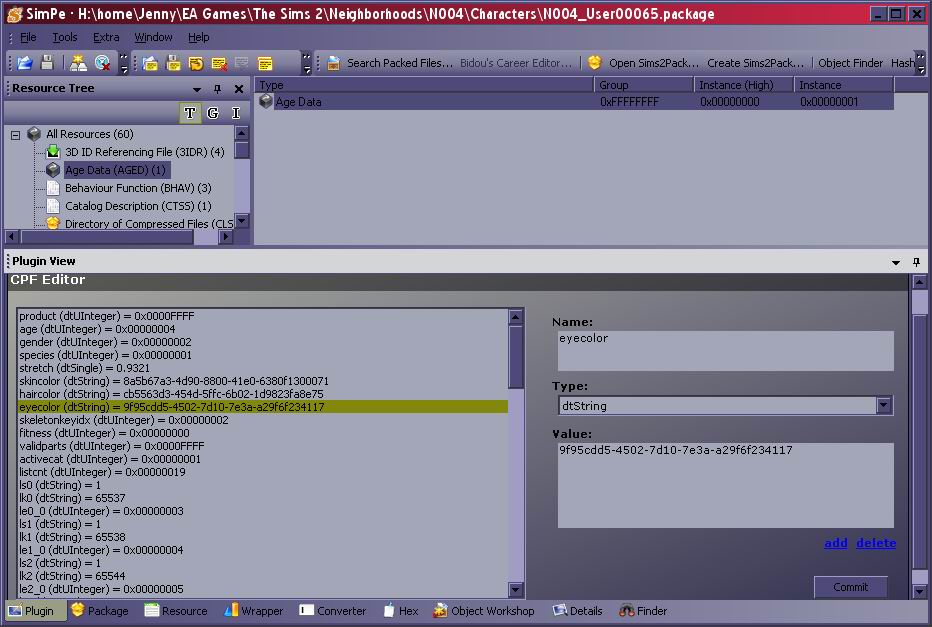Open the Help menu
Viewport: 932px width, 627px height.
199,37
